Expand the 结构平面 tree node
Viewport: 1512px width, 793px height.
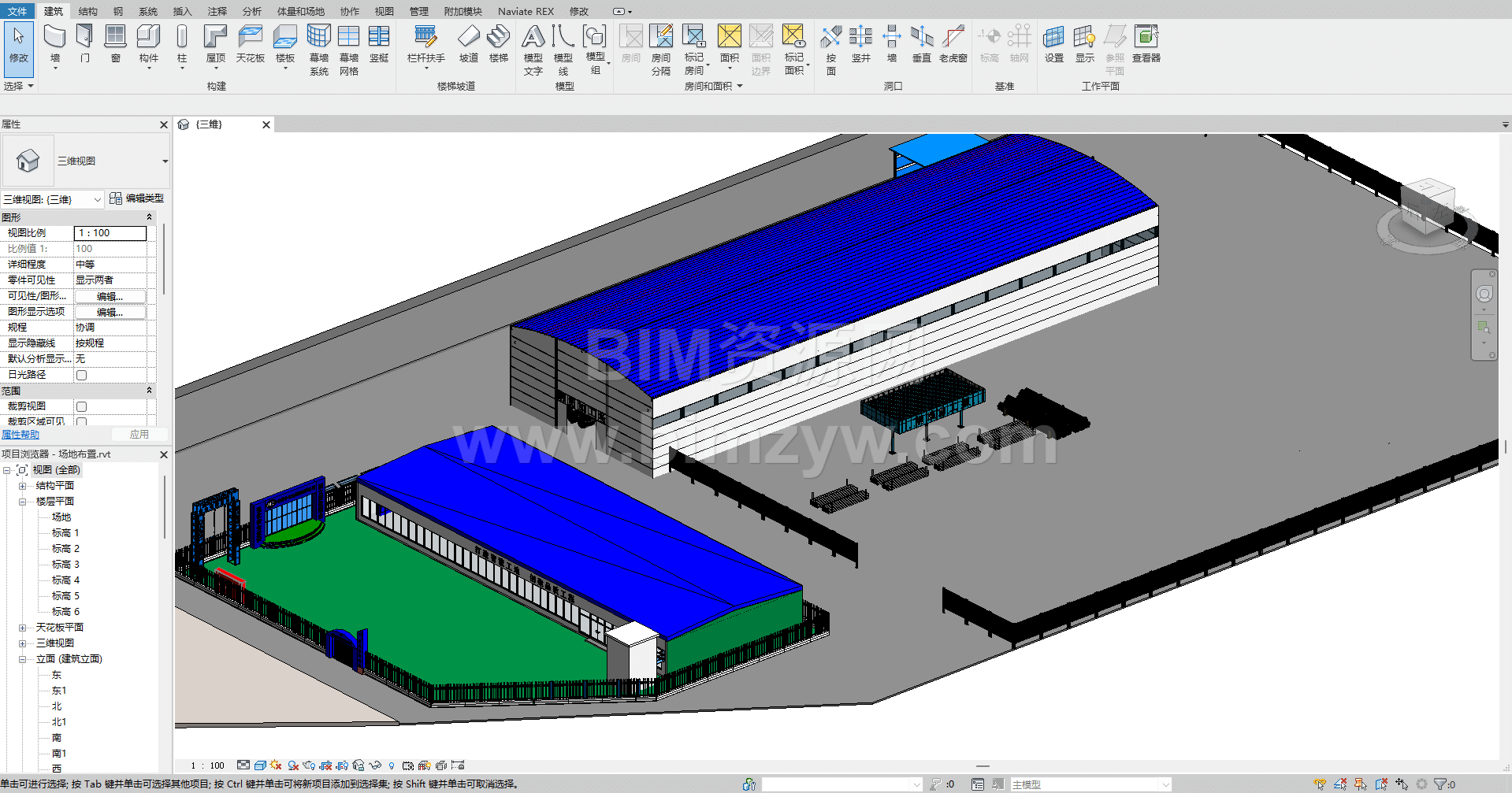22,486
